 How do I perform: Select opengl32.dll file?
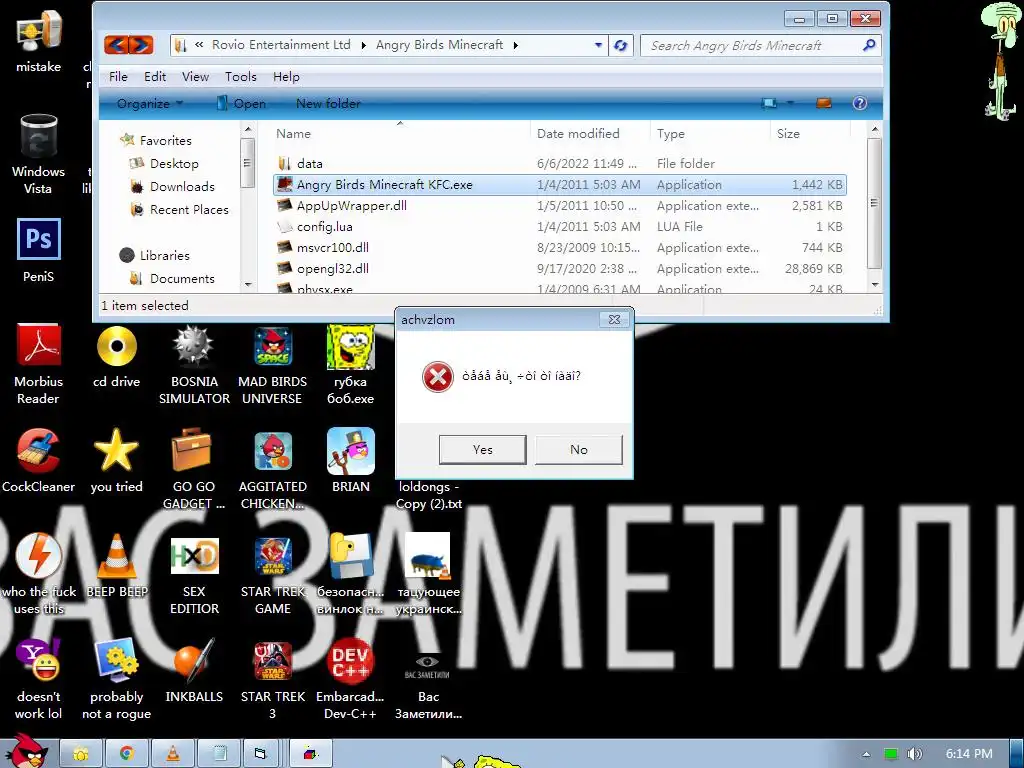(x=560, y=268)
